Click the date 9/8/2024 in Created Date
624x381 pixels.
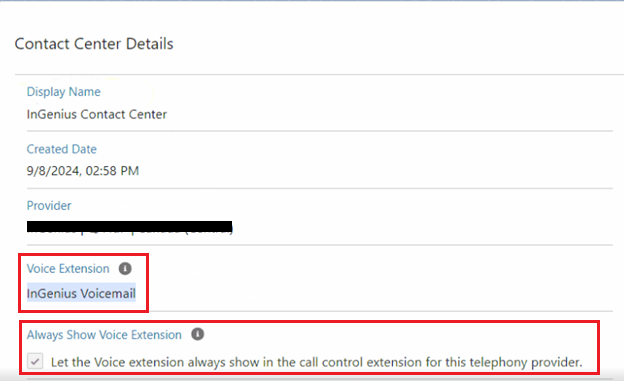54,171
